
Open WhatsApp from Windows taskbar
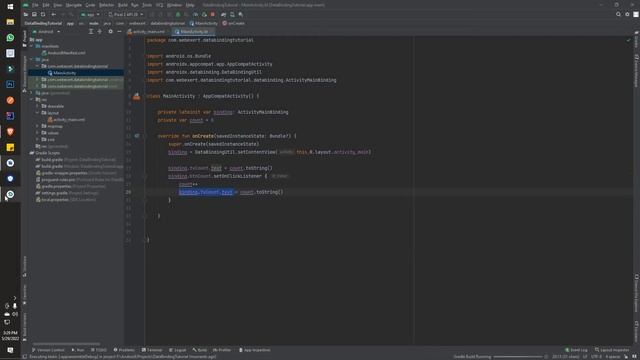10,38
